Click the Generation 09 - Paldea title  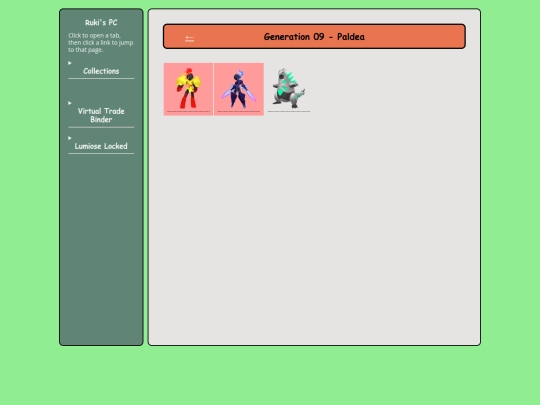tap(314, 37)
